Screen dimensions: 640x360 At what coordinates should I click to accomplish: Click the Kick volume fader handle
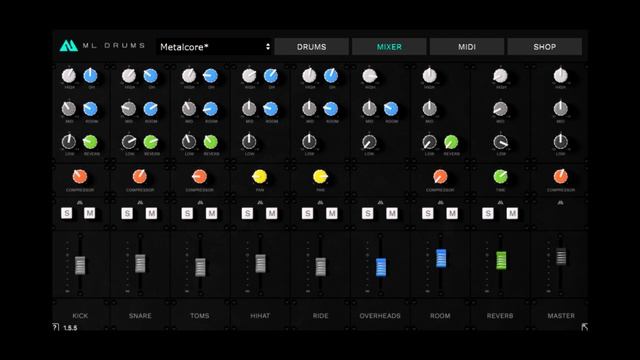pos(80,265)
